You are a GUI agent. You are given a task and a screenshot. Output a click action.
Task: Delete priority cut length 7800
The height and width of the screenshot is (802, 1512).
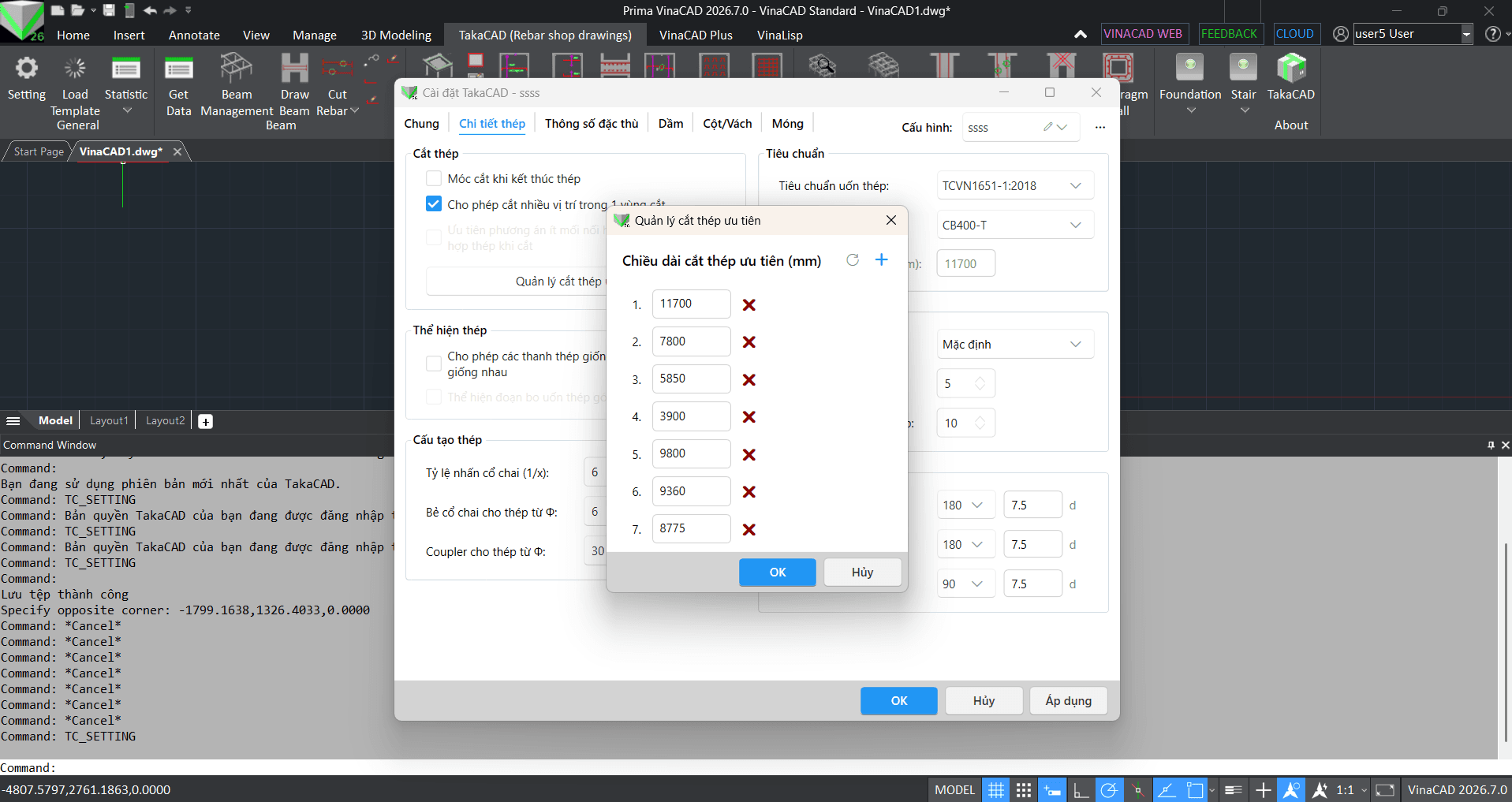point(749,342)
